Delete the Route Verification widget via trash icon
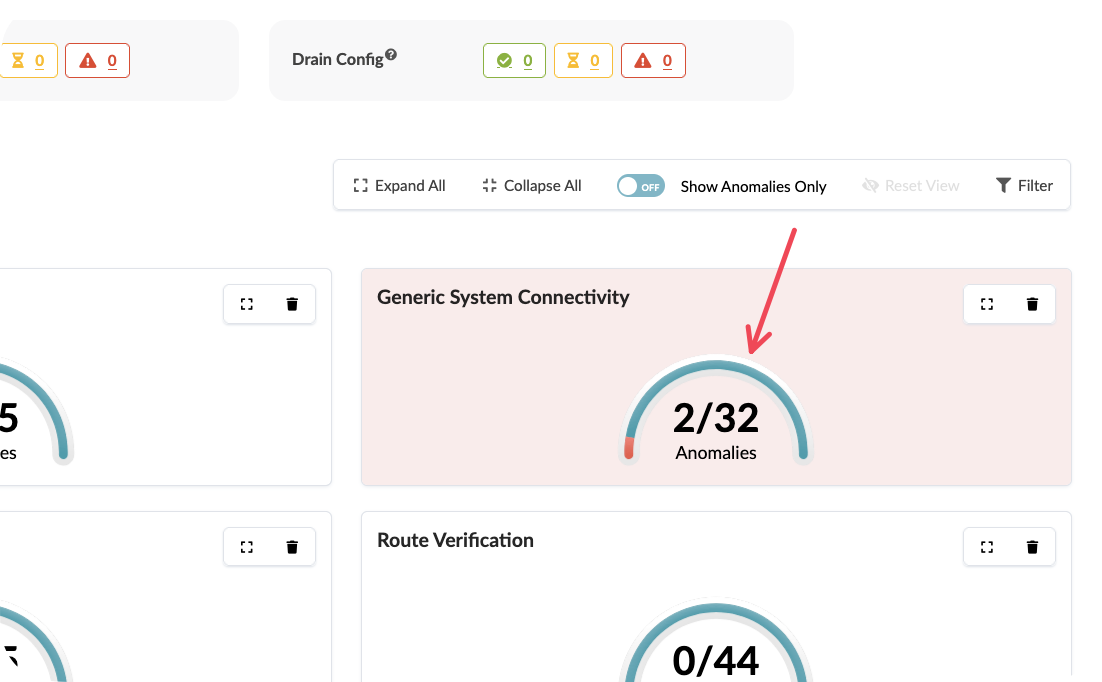 click(x=1032, y=547)
